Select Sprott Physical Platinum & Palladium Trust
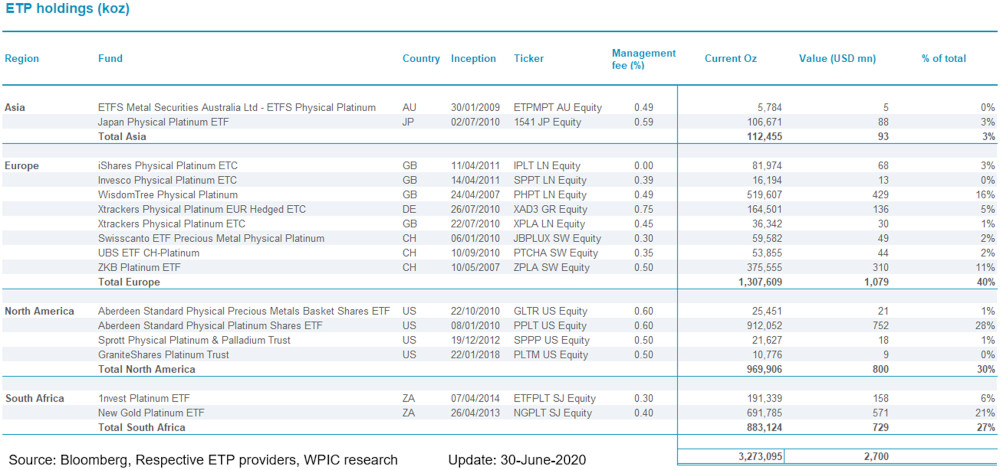This screenshot has height=470, width=1000. point(194,341)
